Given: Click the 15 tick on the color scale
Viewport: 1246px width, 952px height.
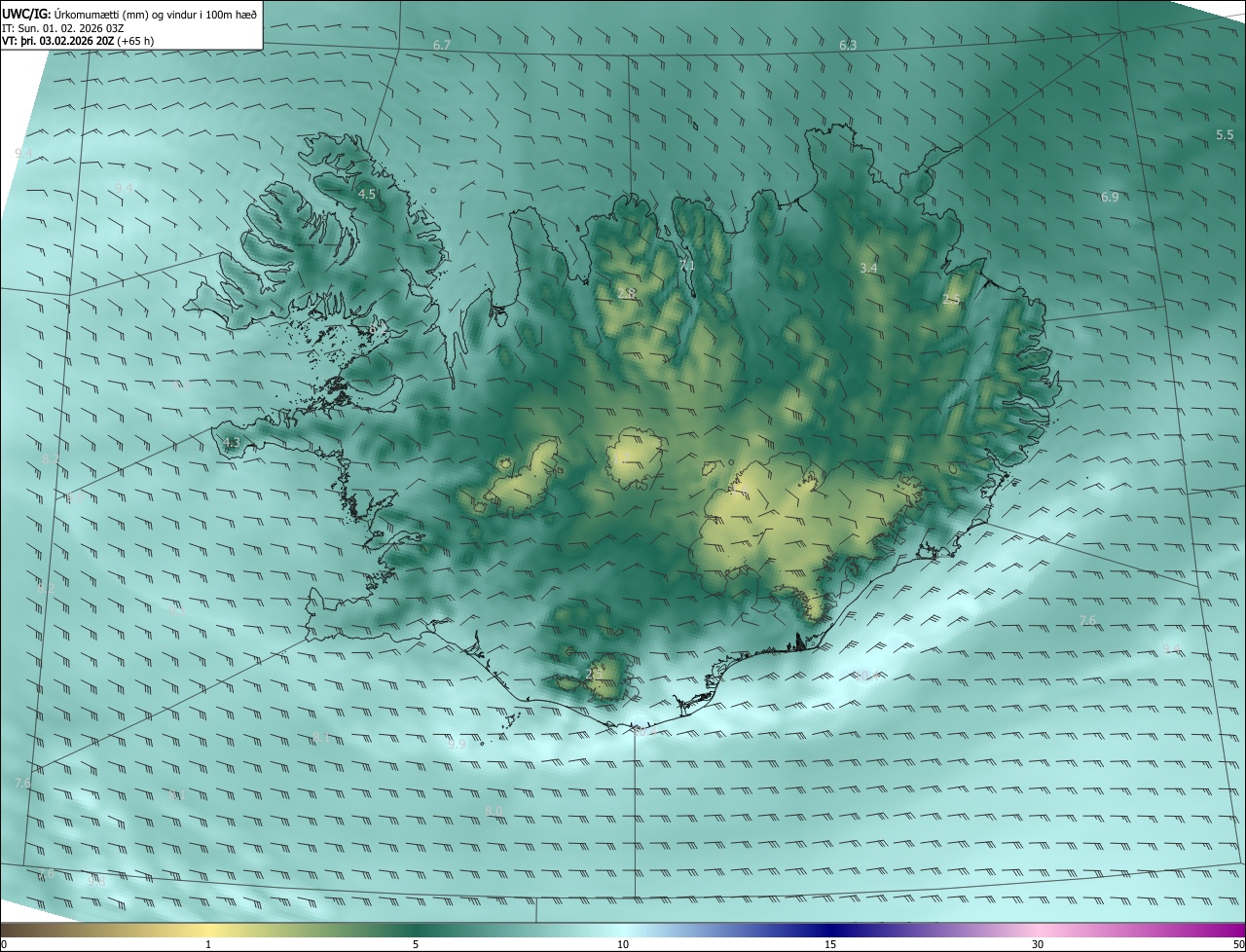Looking at the screenshot, I should 830,945.
